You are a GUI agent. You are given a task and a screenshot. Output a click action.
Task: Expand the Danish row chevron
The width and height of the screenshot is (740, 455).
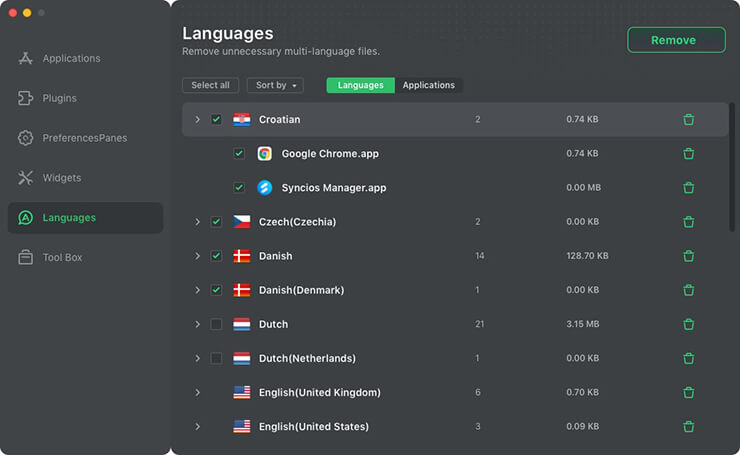pyautogui.click(x=197, y=256)
